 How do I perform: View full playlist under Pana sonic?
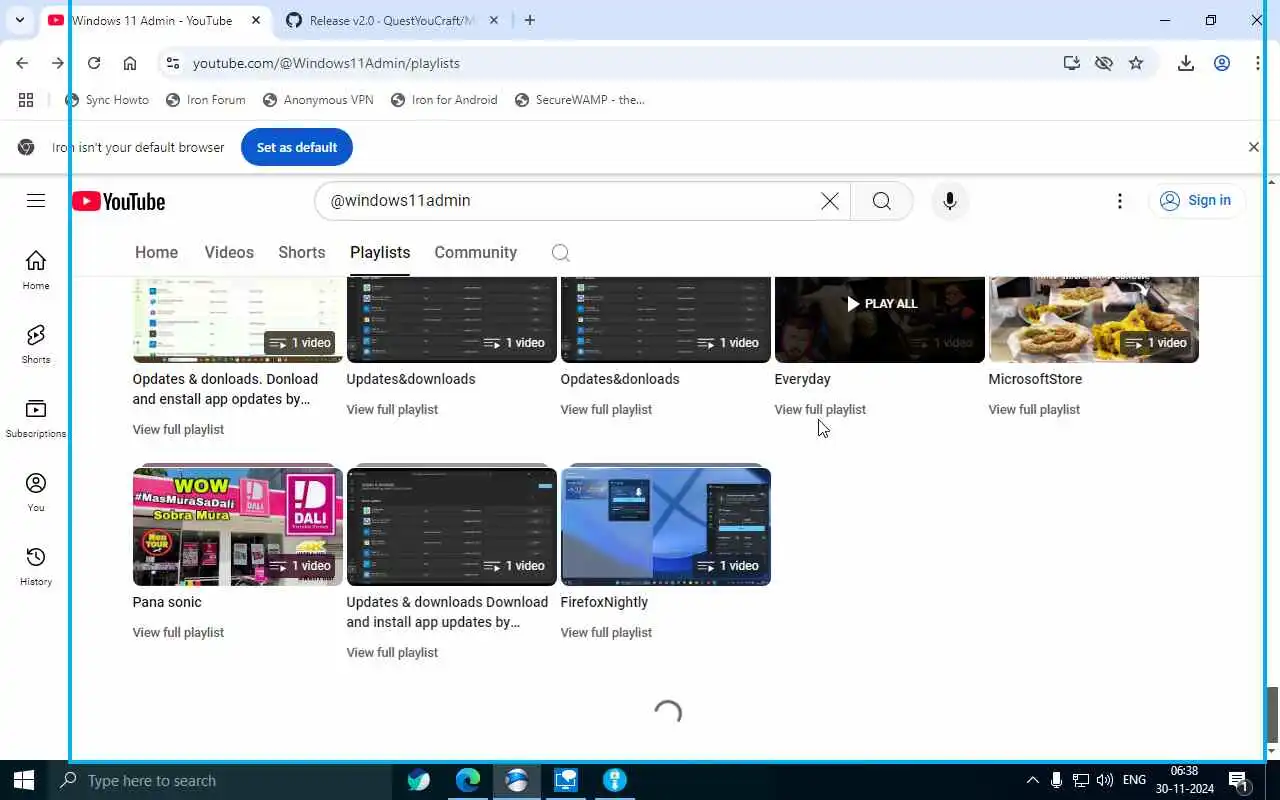[178, 632]
